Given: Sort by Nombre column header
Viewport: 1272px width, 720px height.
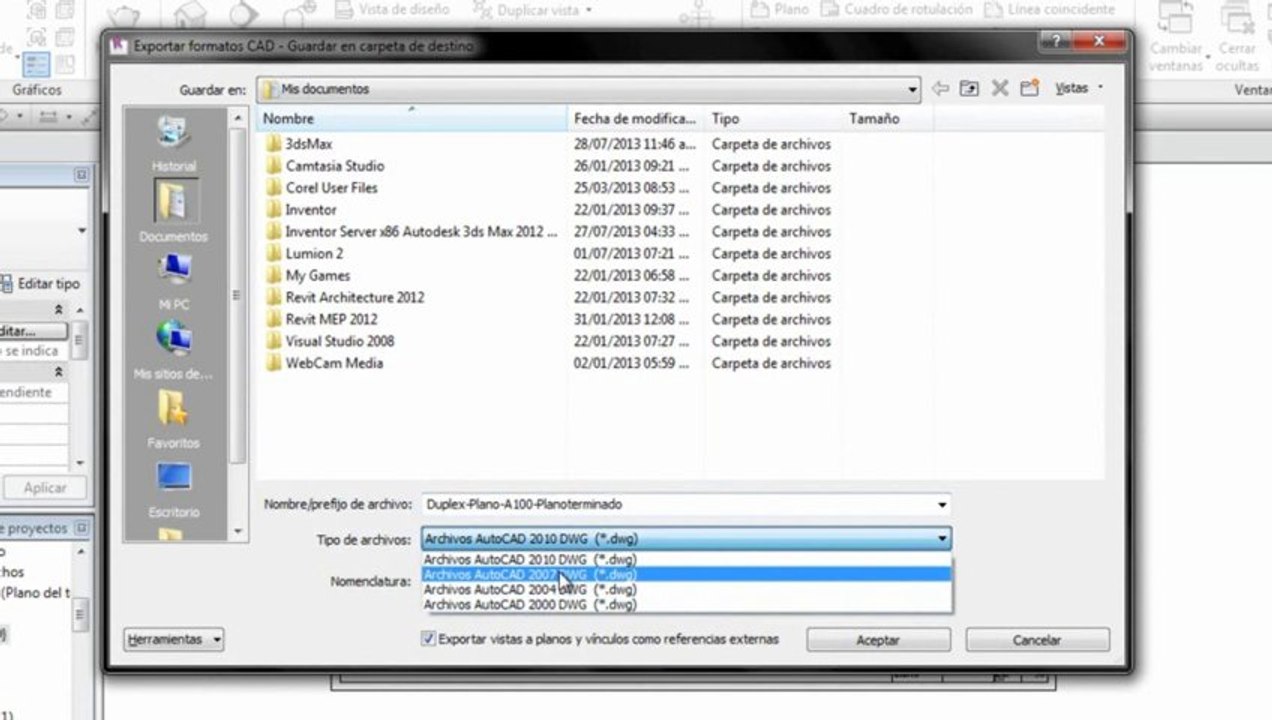Looking at the screenshot, I should tap(411, 118).
